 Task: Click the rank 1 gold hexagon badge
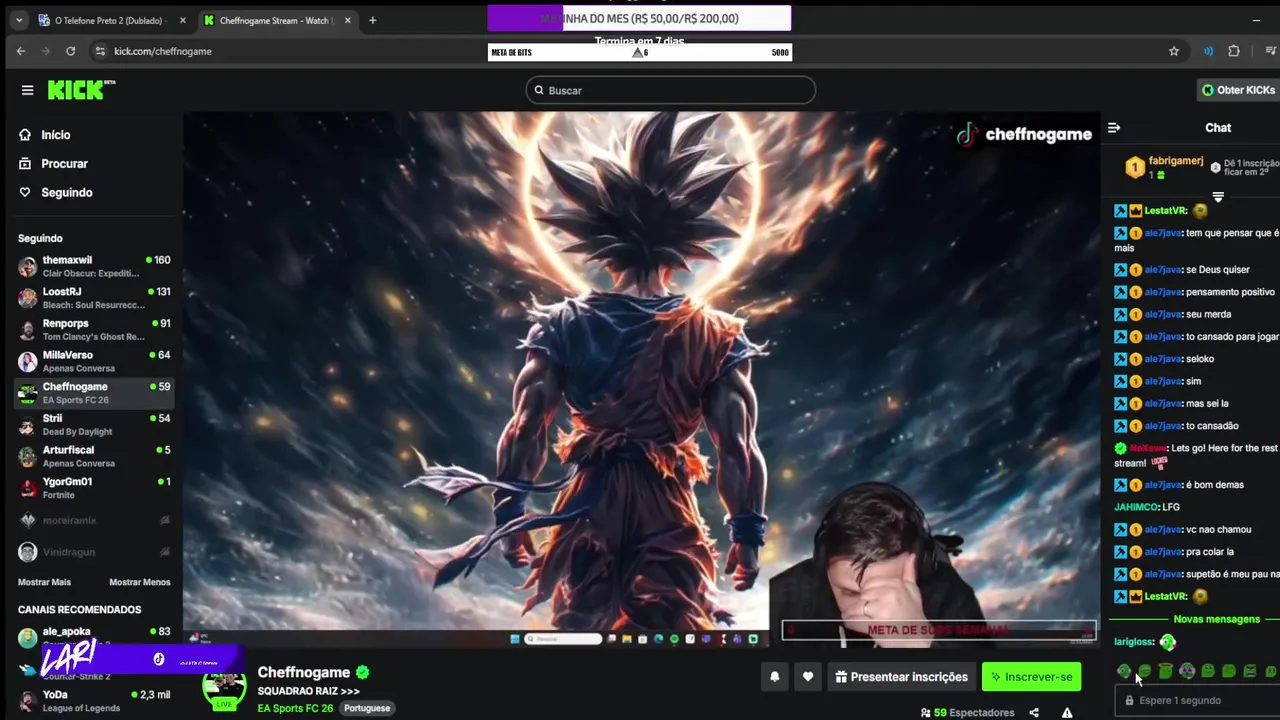coord(1135,168)
